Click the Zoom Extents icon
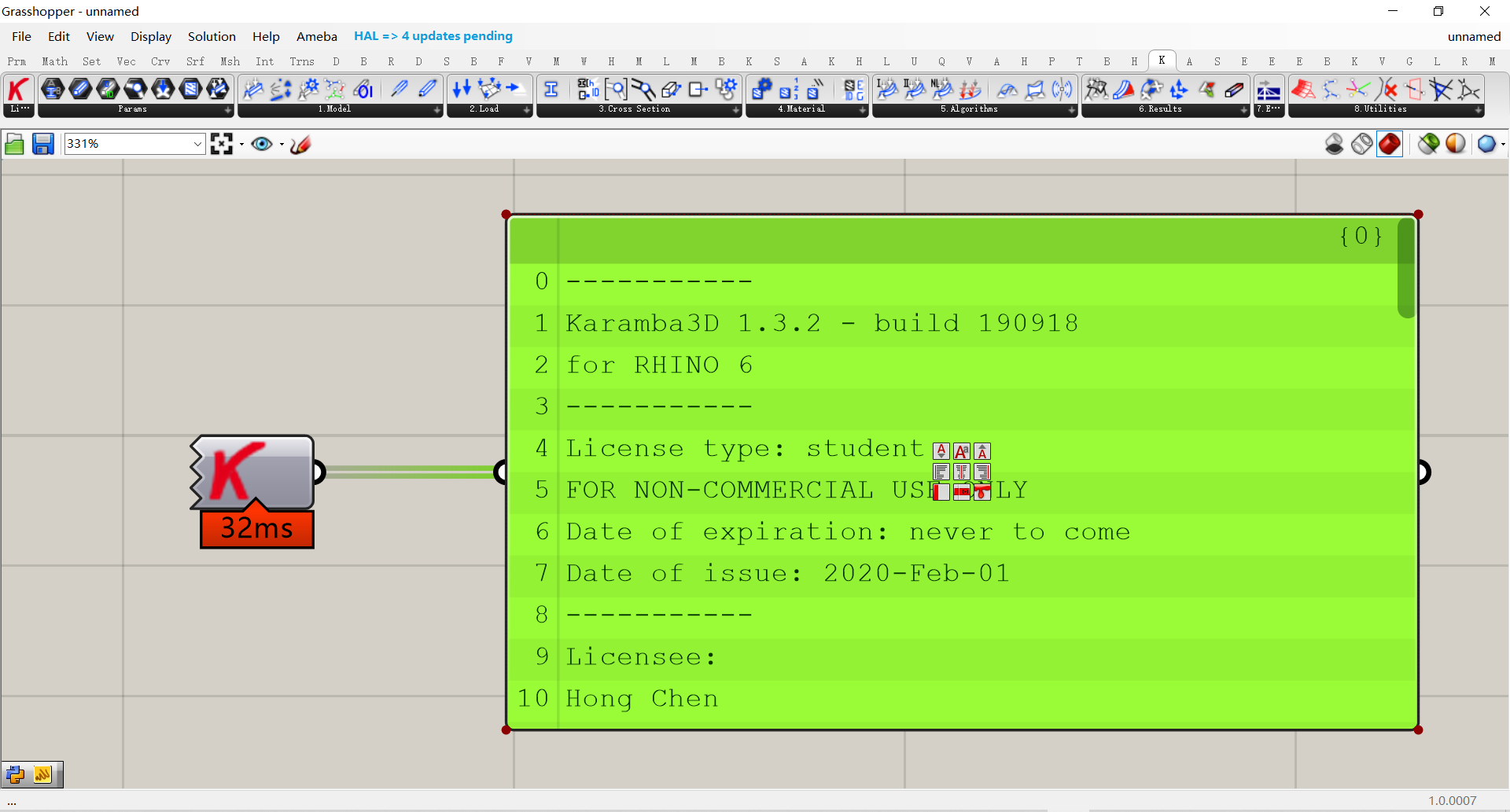 [x=222, y=144]
